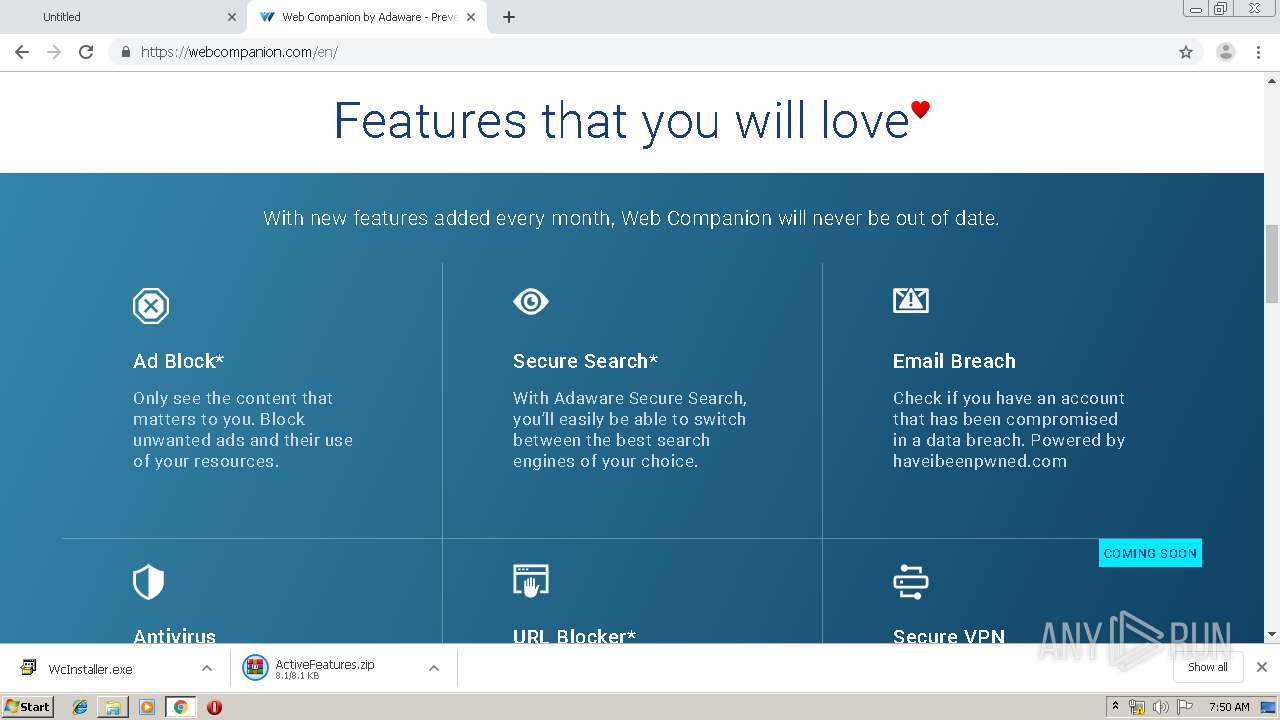The height and width of the screenshot is (720, 1280).
Task: Close the Untitled tab
Action: click(x=232, y=17)
